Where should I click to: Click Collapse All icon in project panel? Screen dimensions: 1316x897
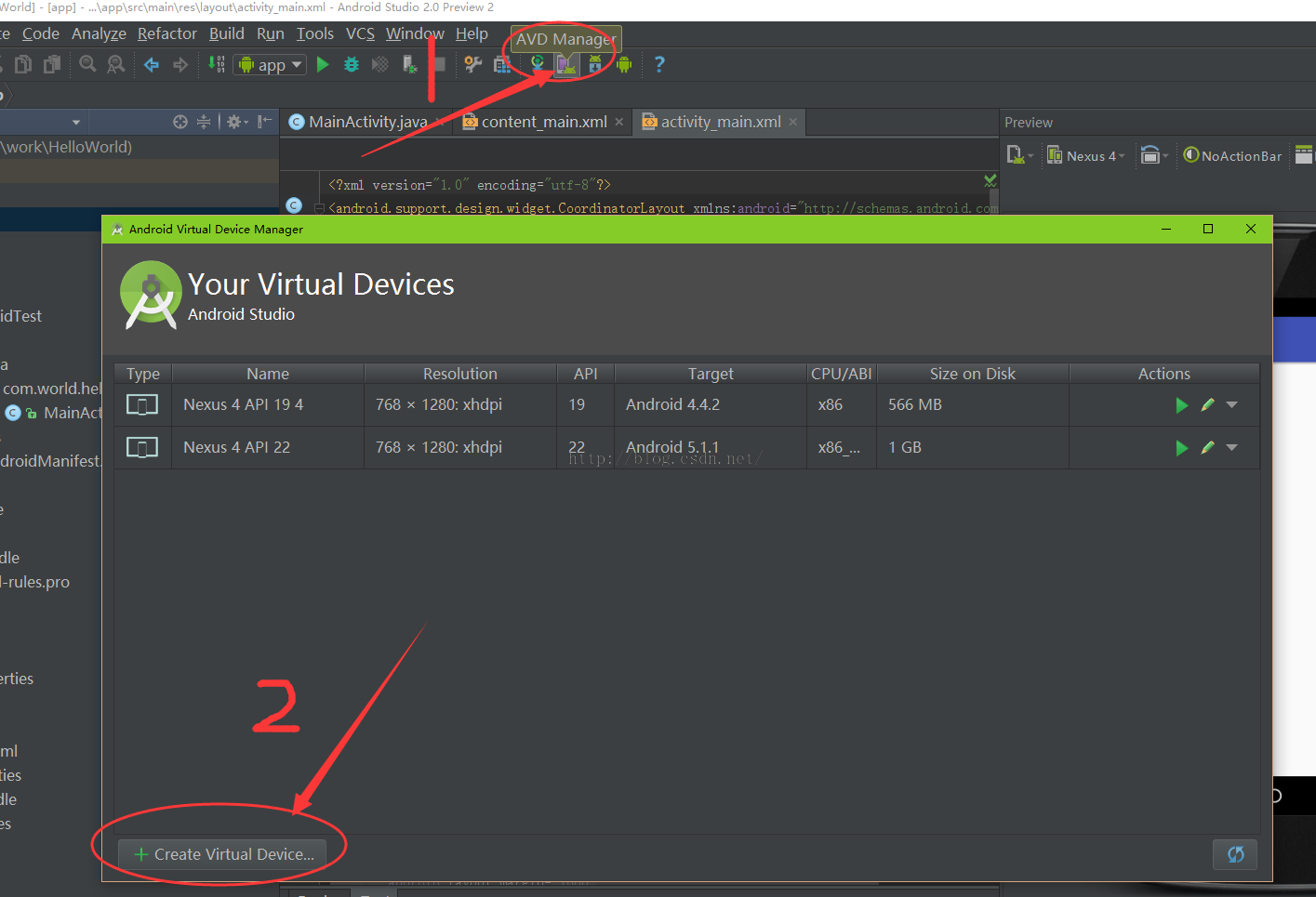click(204, 122)
